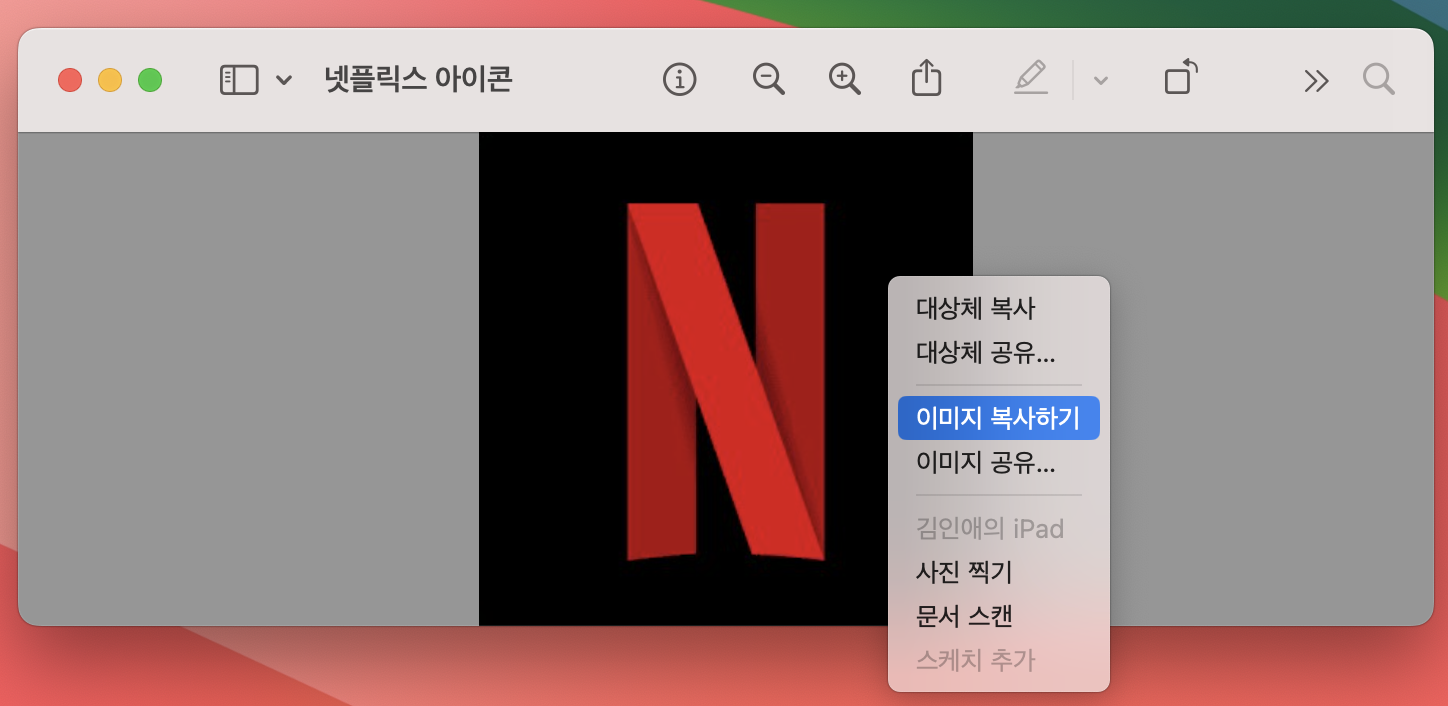Choose 대상체 복사 from context menu
The width and height of the screenshot is (1448, 706).
click(999, 308)
